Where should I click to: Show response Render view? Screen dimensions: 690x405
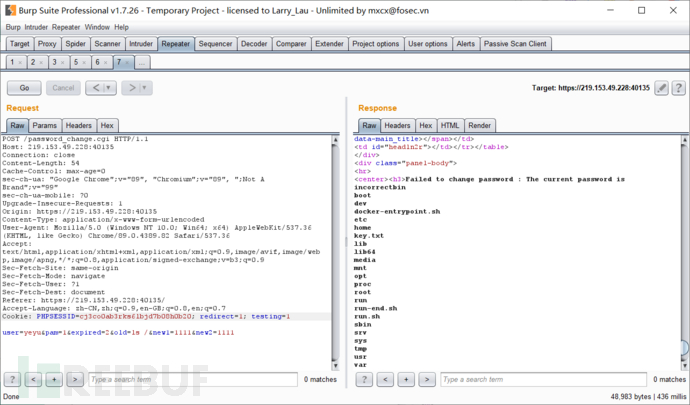480,125
